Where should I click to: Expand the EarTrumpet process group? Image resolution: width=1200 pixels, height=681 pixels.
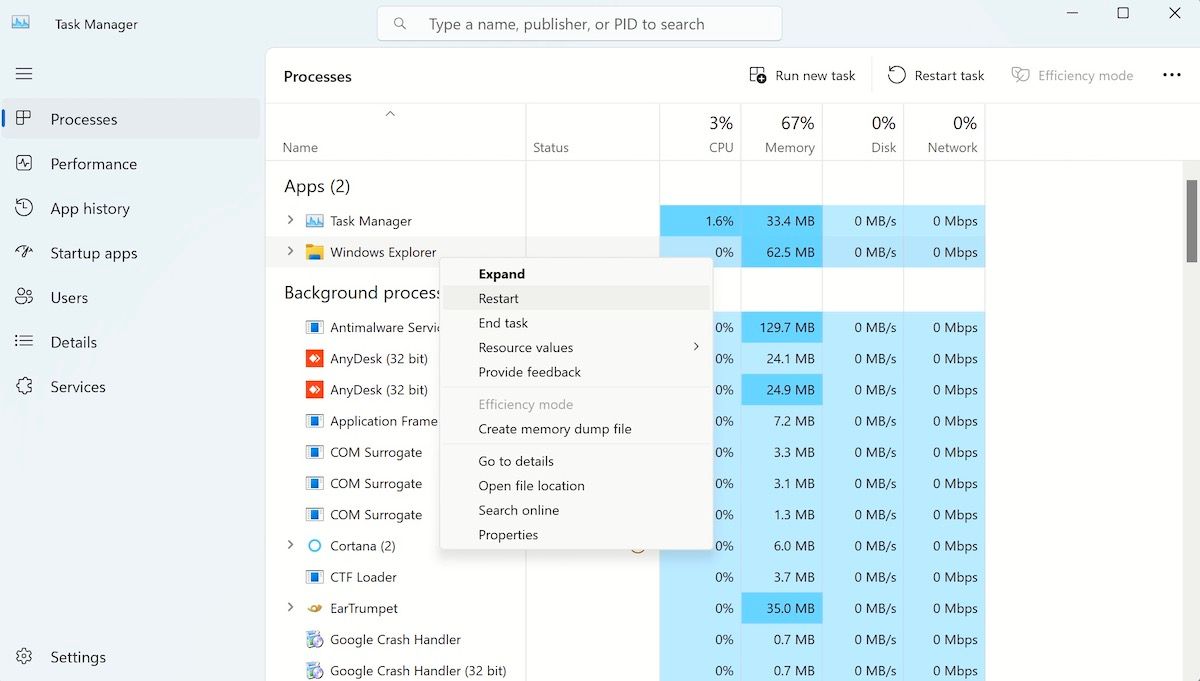(x=290, y=608)
